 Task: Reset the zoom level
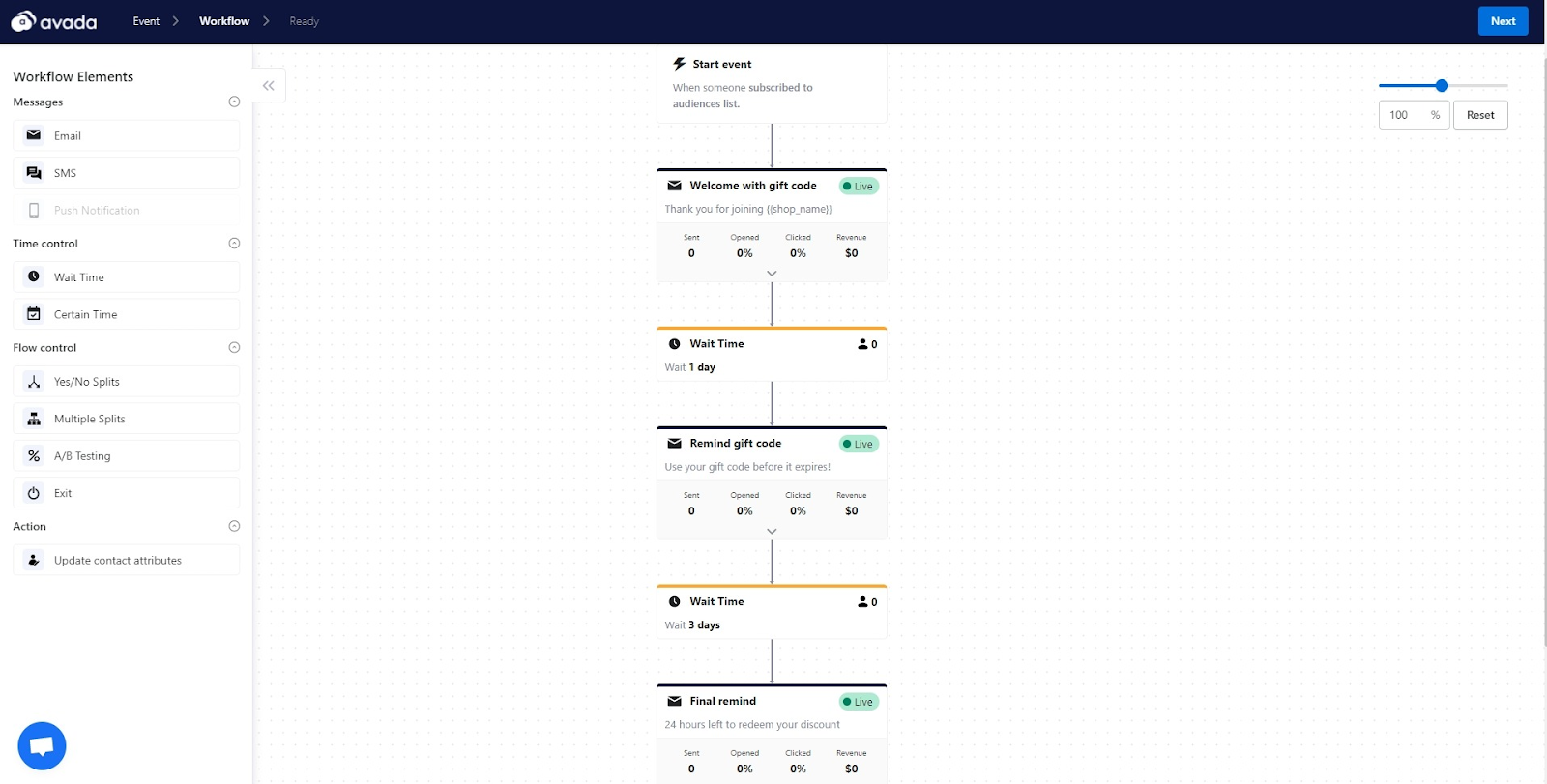coord(1480,115)
